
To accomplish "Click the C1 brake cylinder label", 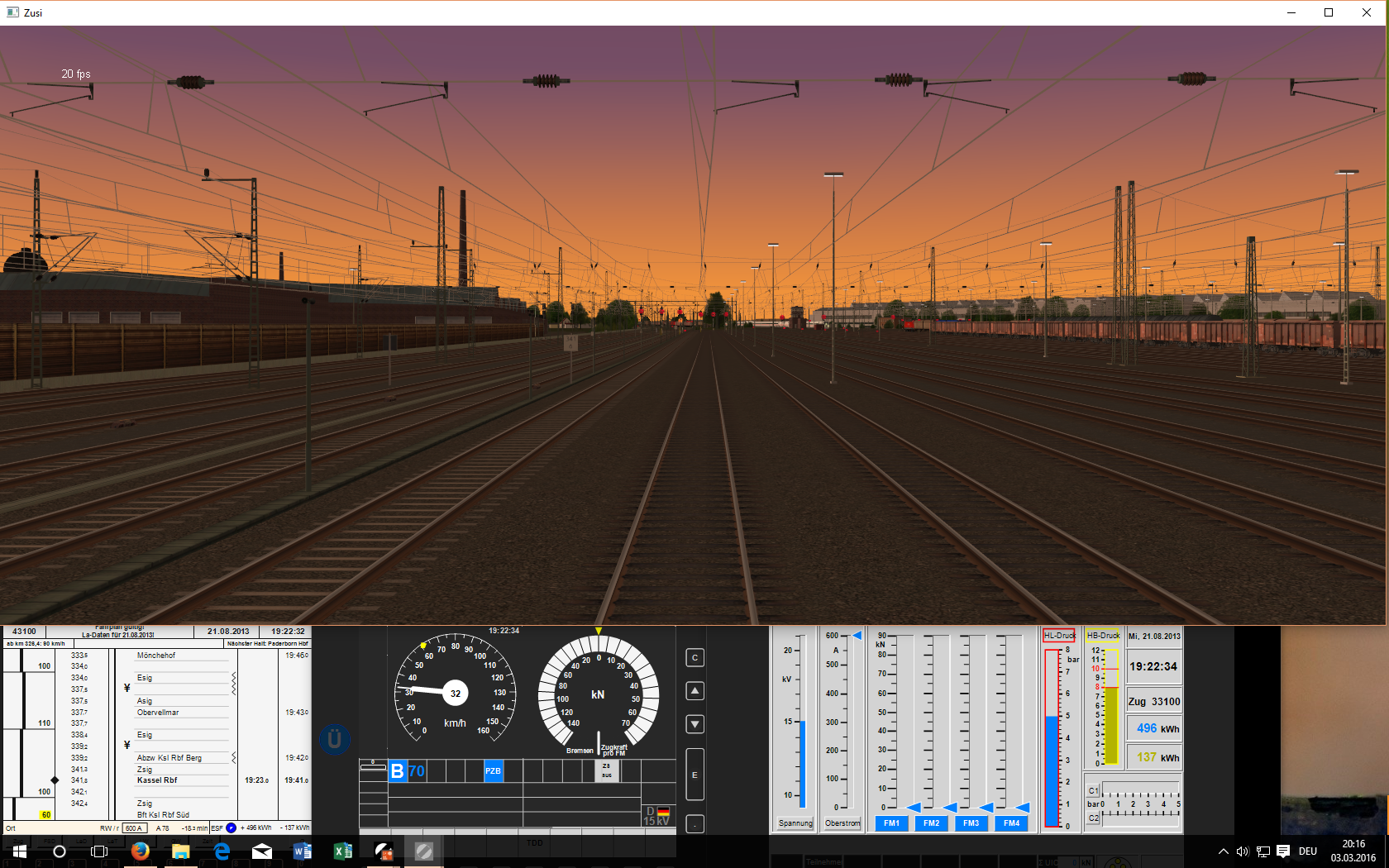I will click(1093, 791).
